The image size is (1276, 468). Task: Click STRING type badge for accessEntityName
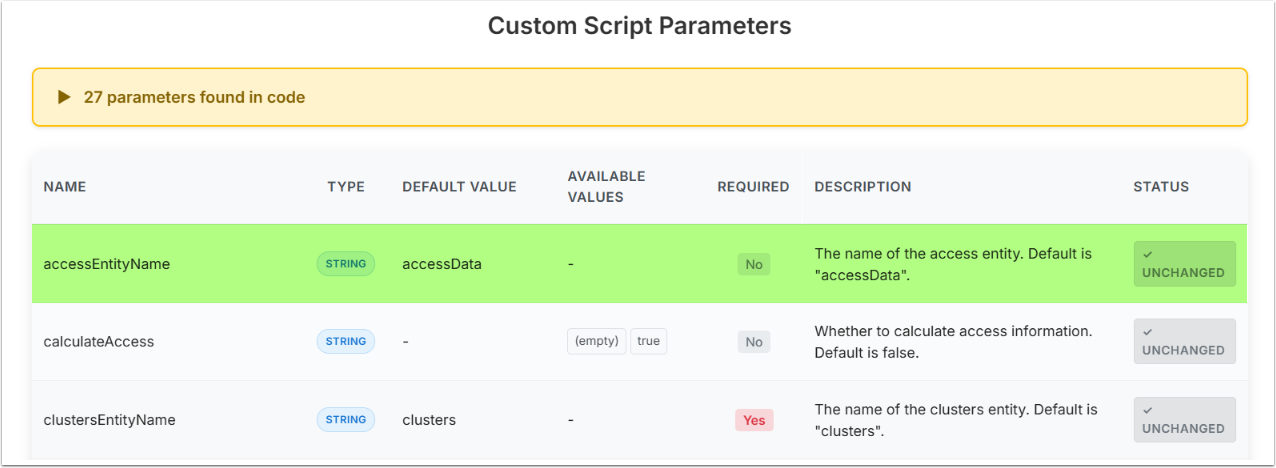click(x=346, y=265)
